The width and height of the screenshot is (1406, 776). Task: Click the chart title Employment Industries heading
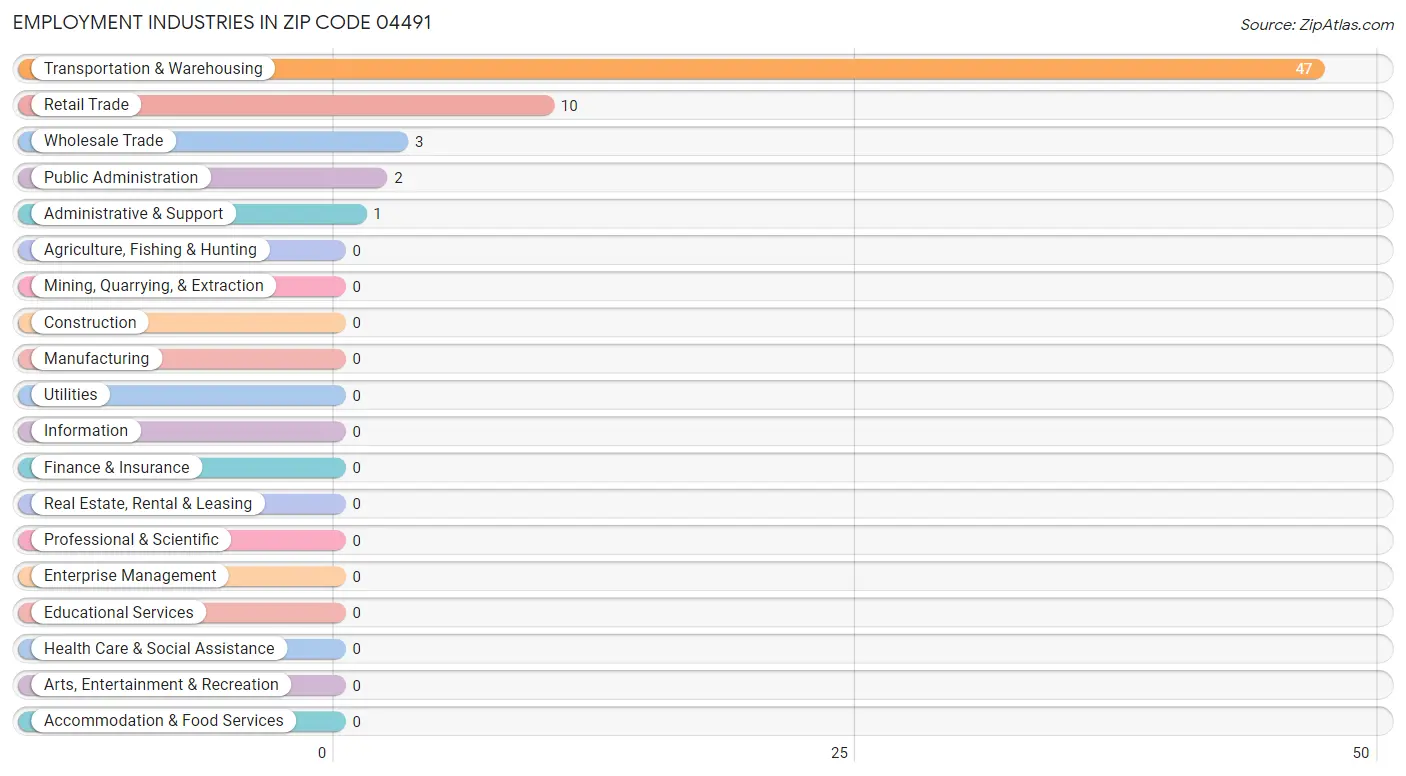point(222,22)
